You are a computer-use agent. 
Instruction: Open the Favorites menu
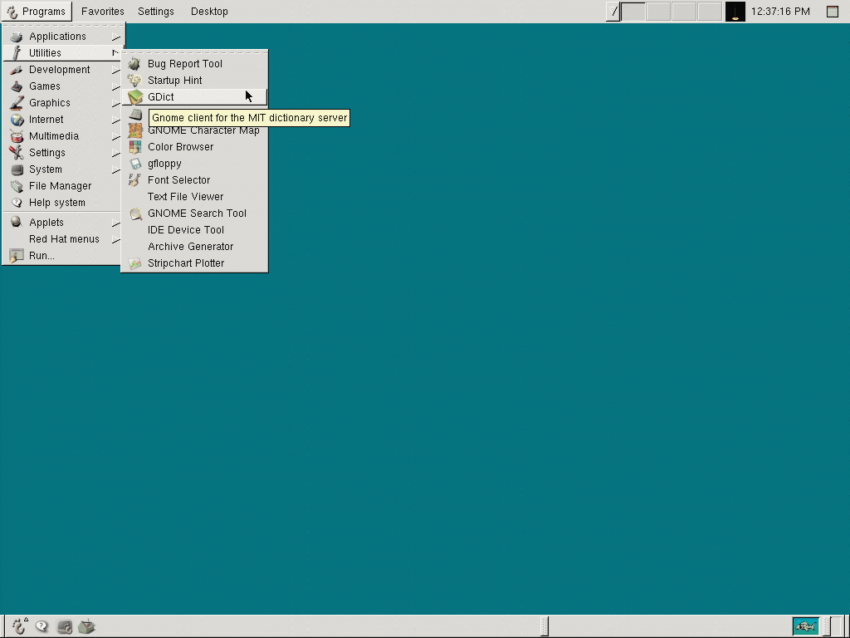click(x=102, y=11)
